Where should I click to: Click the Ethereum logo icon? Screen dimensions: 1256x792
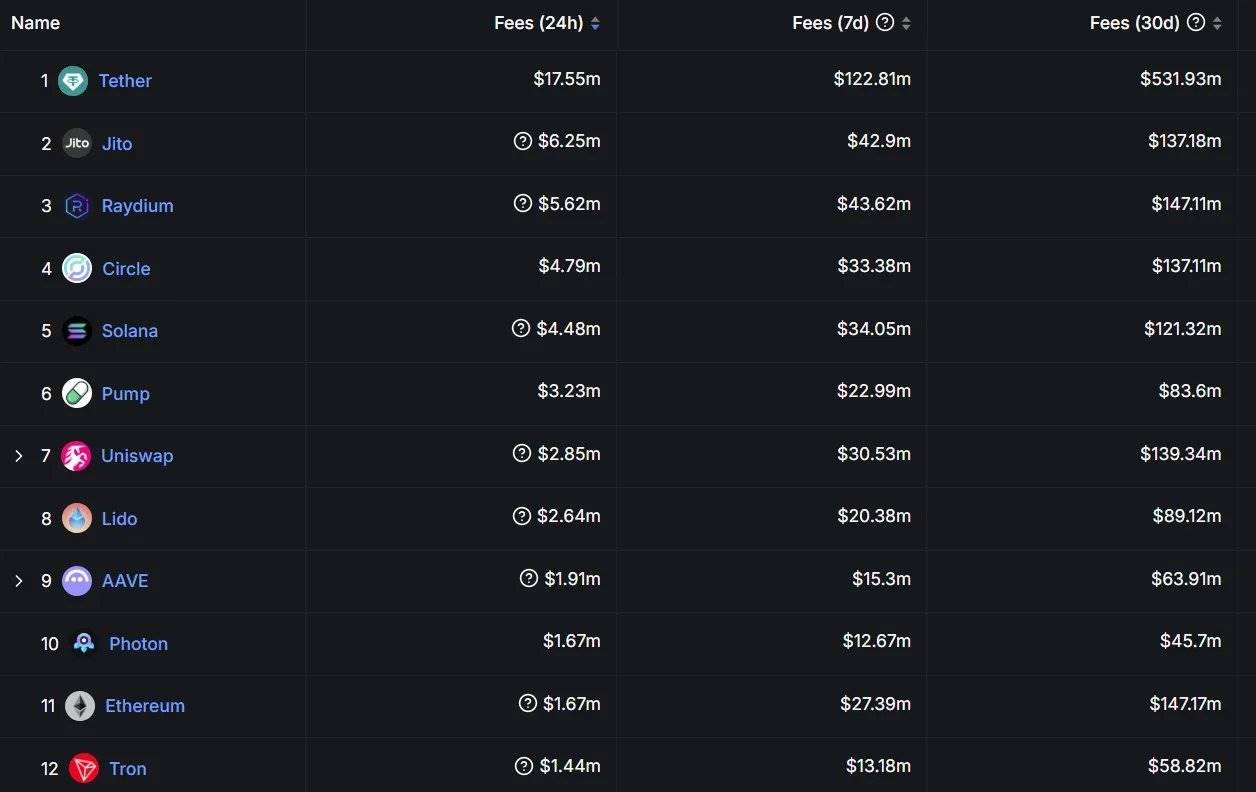80,706
